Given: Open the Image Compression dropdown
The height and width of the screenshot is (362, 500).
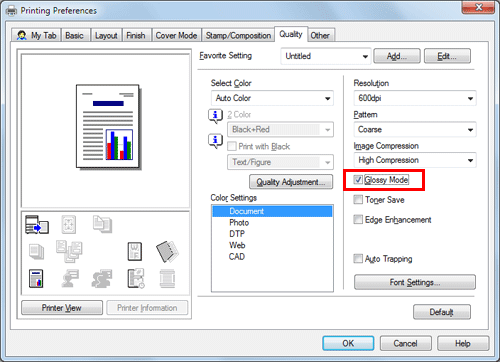Looking at the screenshot, I should tap(415, 160).
